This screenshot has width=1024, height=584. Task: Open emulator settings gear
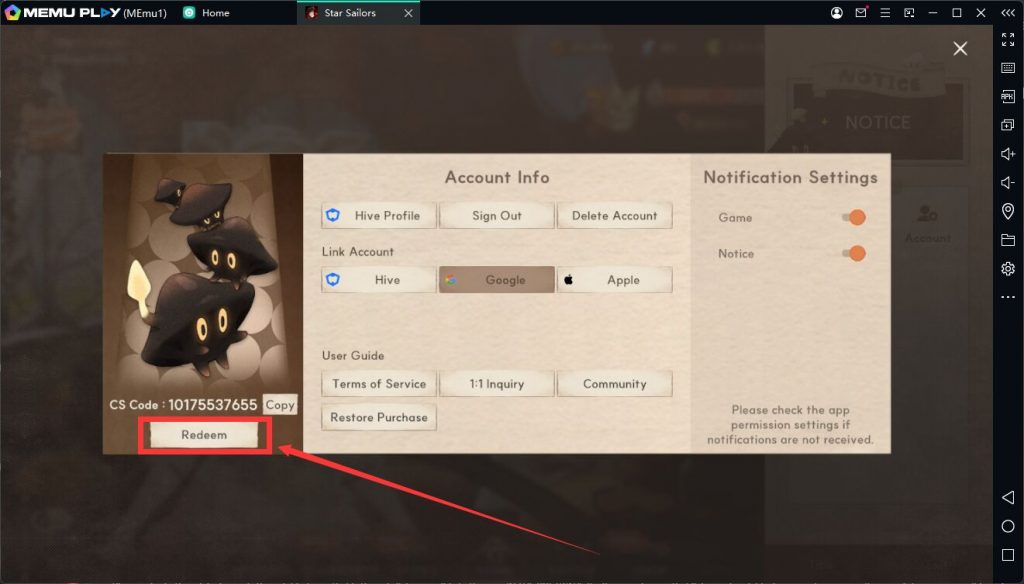pyautogui.click(x=1008, y=268)
